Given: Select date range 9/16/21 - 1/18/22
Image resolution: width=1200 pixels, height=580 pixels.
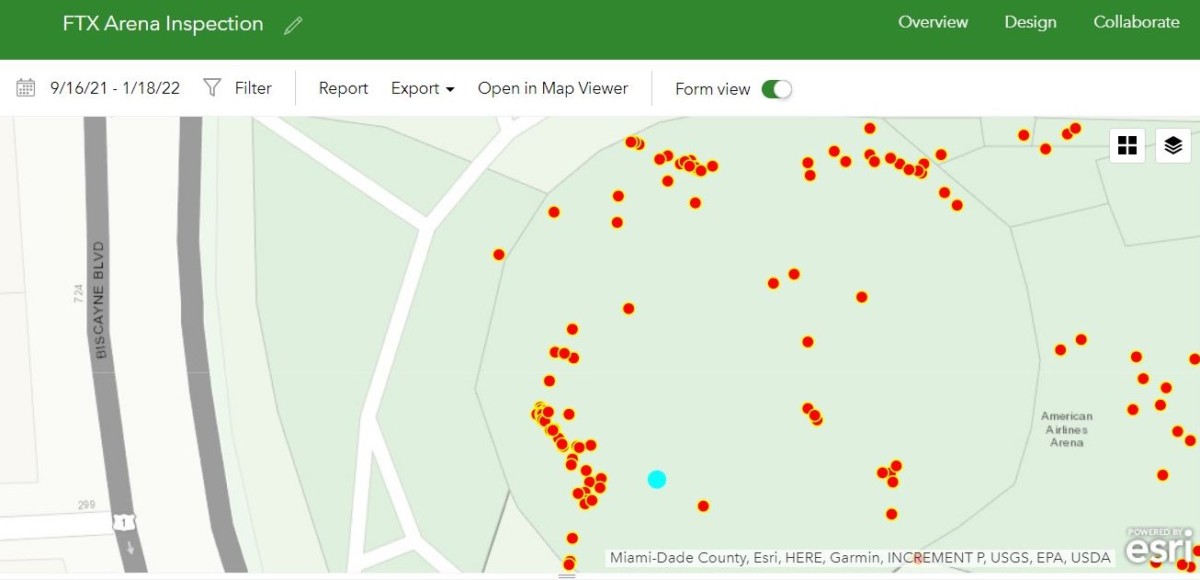Looking at the screenshot, I should pyautogui.click(x=115, y=88).
